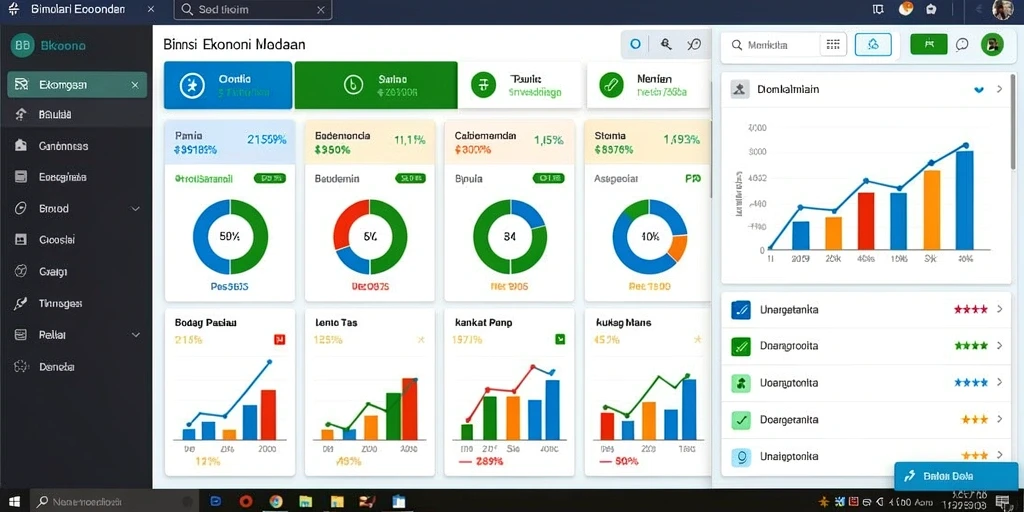1024x512 pixels.
Task: Click the grid view icon beside search
Action: (833, 44)
